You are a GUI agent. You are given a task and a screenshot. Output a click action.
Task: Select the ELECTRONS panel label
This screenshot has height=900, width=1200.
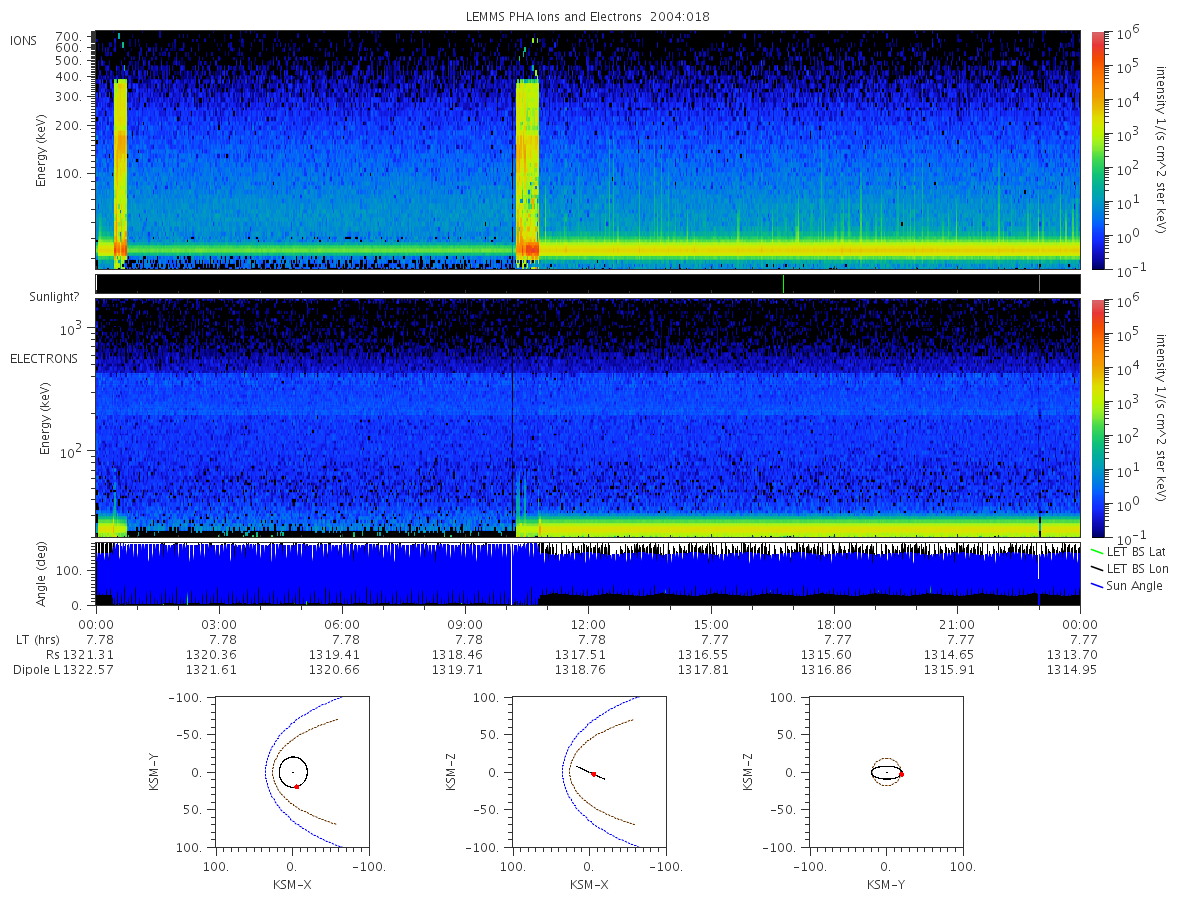pyautogui.click(x=44, y=359)
